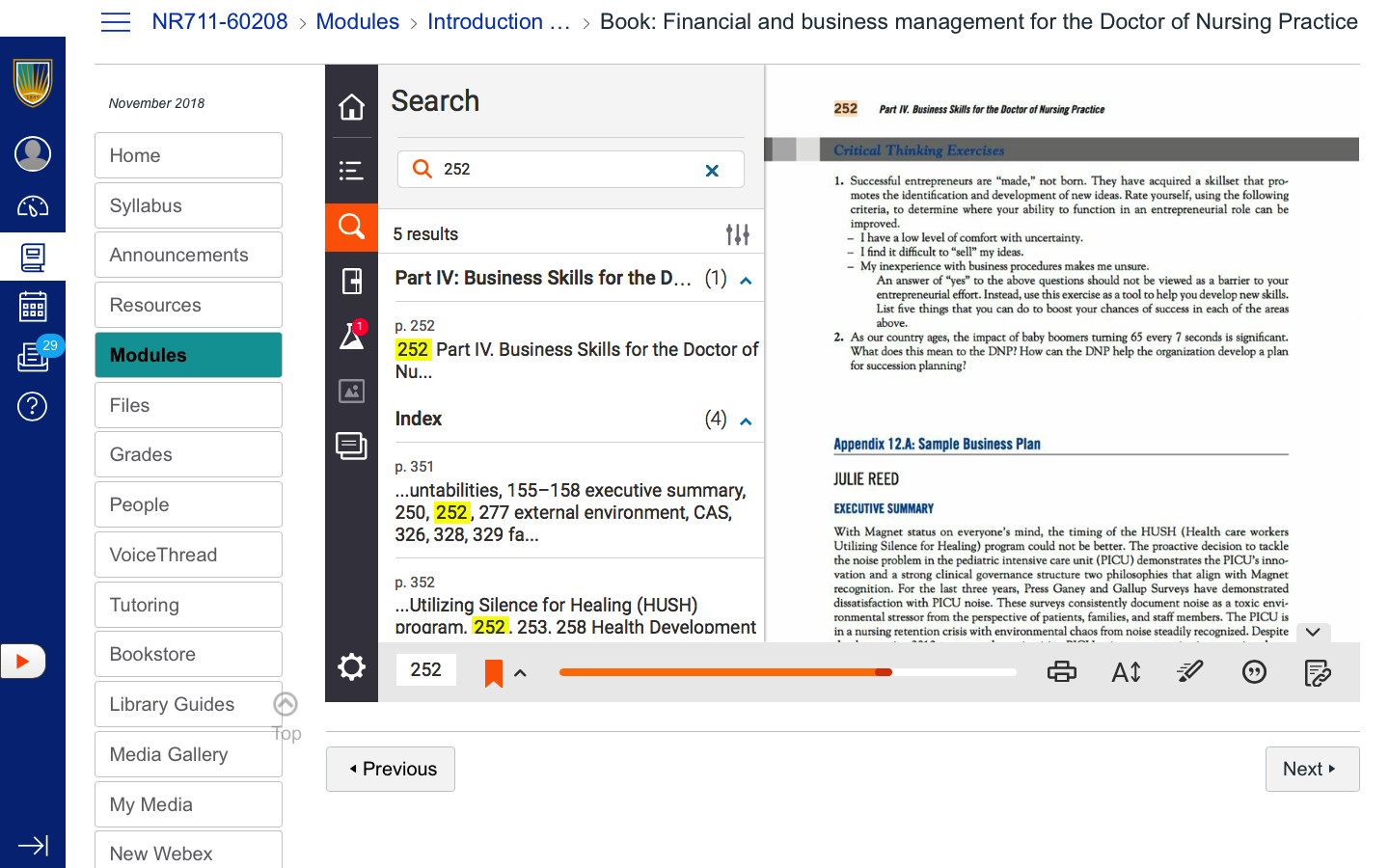Select Announcements in course menu
Screen dimensions: 1389x868
188,255
